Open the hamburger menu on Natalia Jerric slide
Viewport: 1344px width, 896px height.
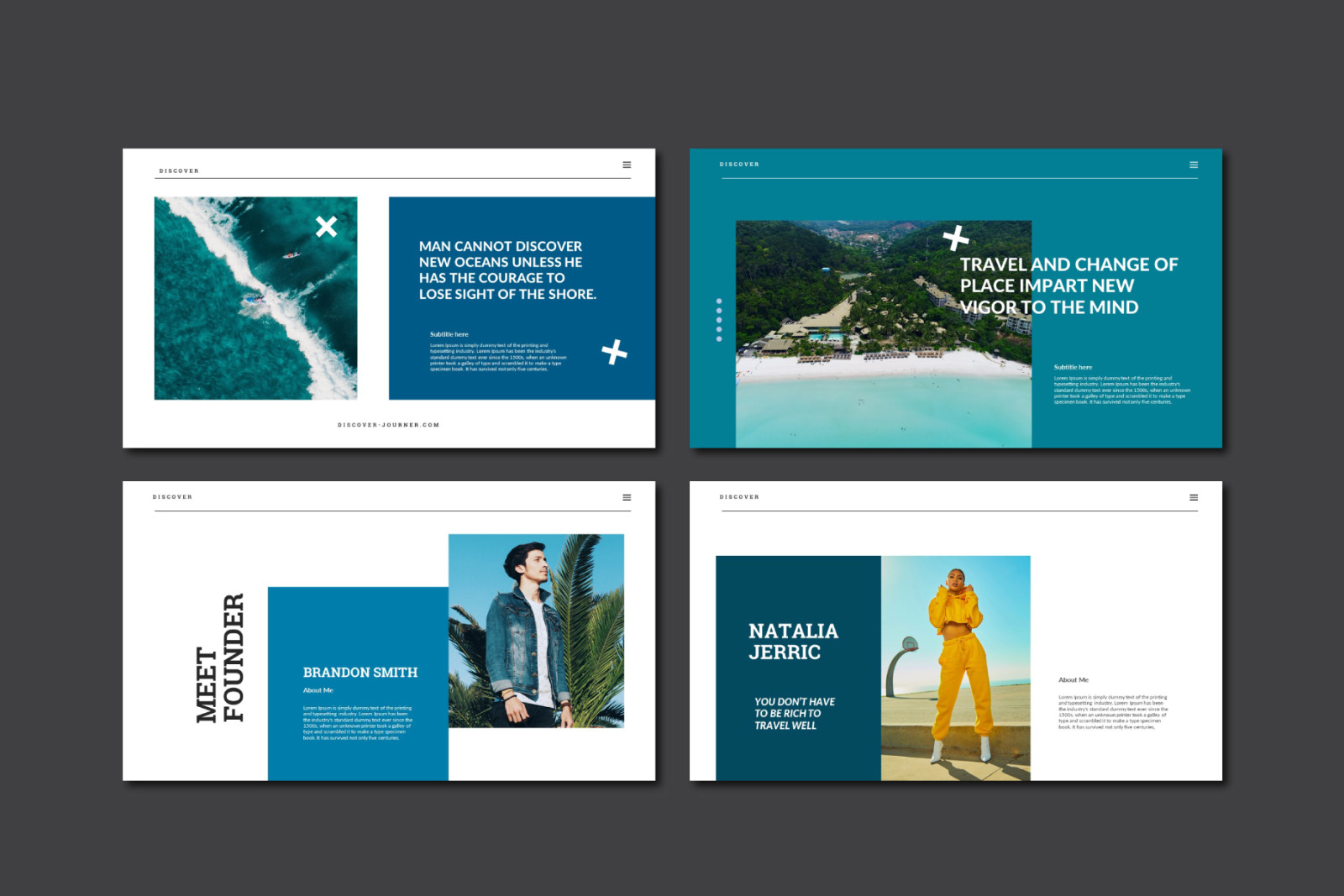1194,497
